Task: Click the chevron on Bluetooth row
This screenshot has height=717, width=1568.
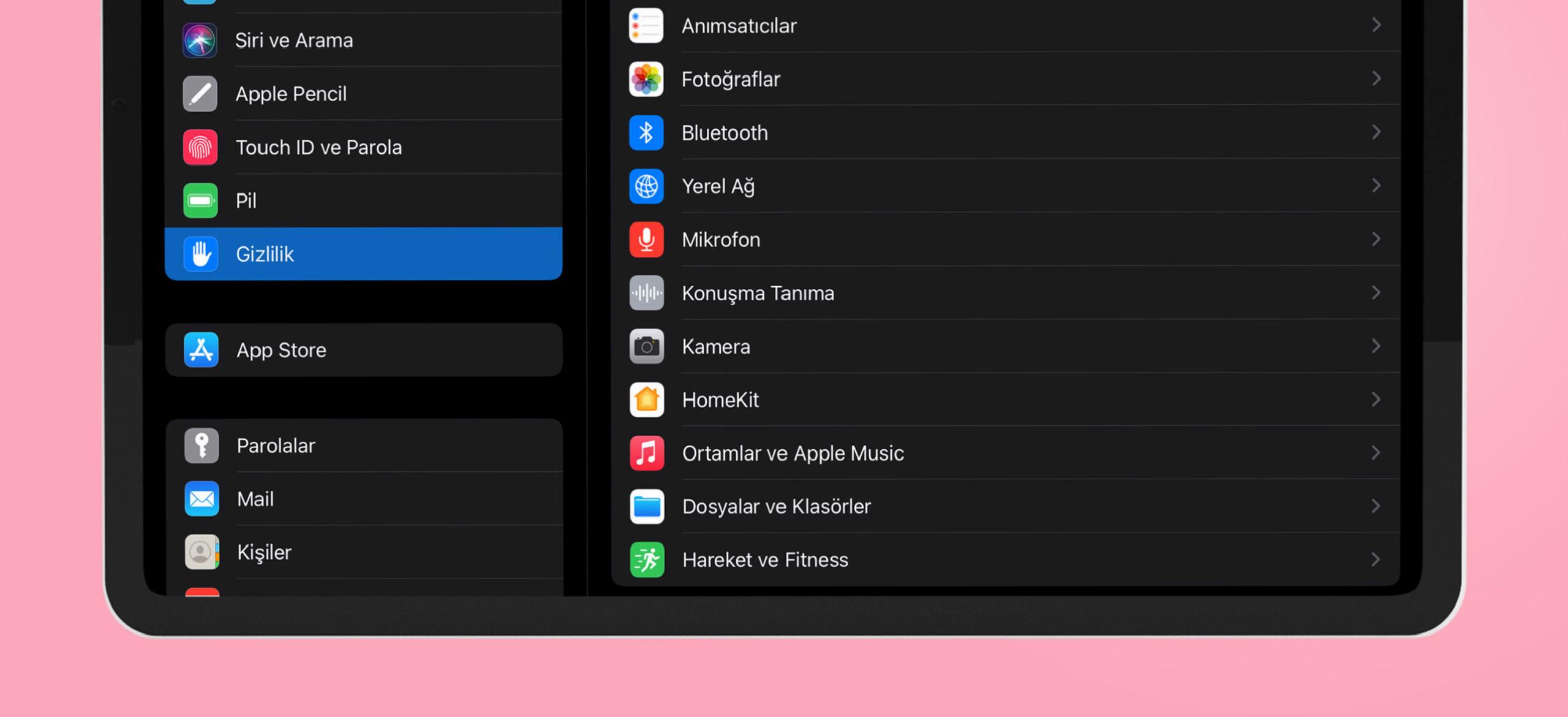Action: pos(1376,132)
